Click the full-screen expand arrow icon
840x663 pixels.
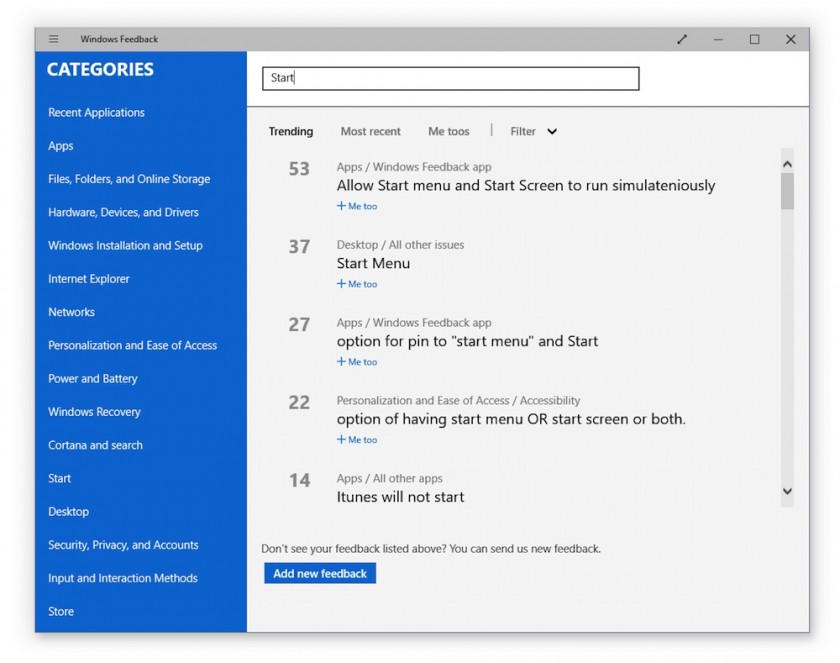coord(682,39)
